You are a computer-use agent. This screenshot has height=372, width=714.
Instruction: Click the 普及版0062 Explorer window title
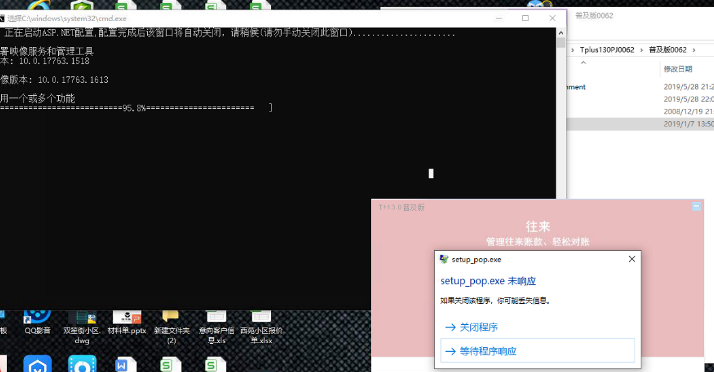point(594,15)
